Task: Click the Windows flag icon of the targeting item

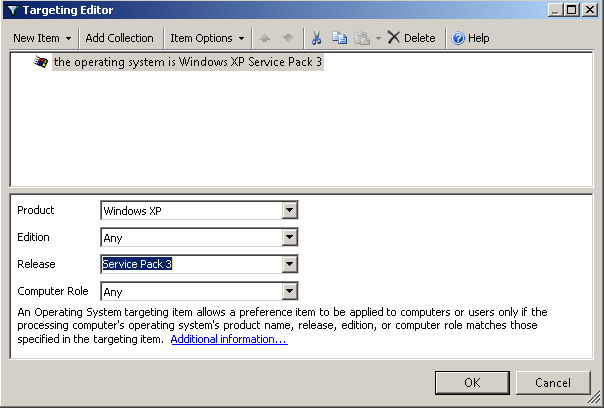Action: 40,62
